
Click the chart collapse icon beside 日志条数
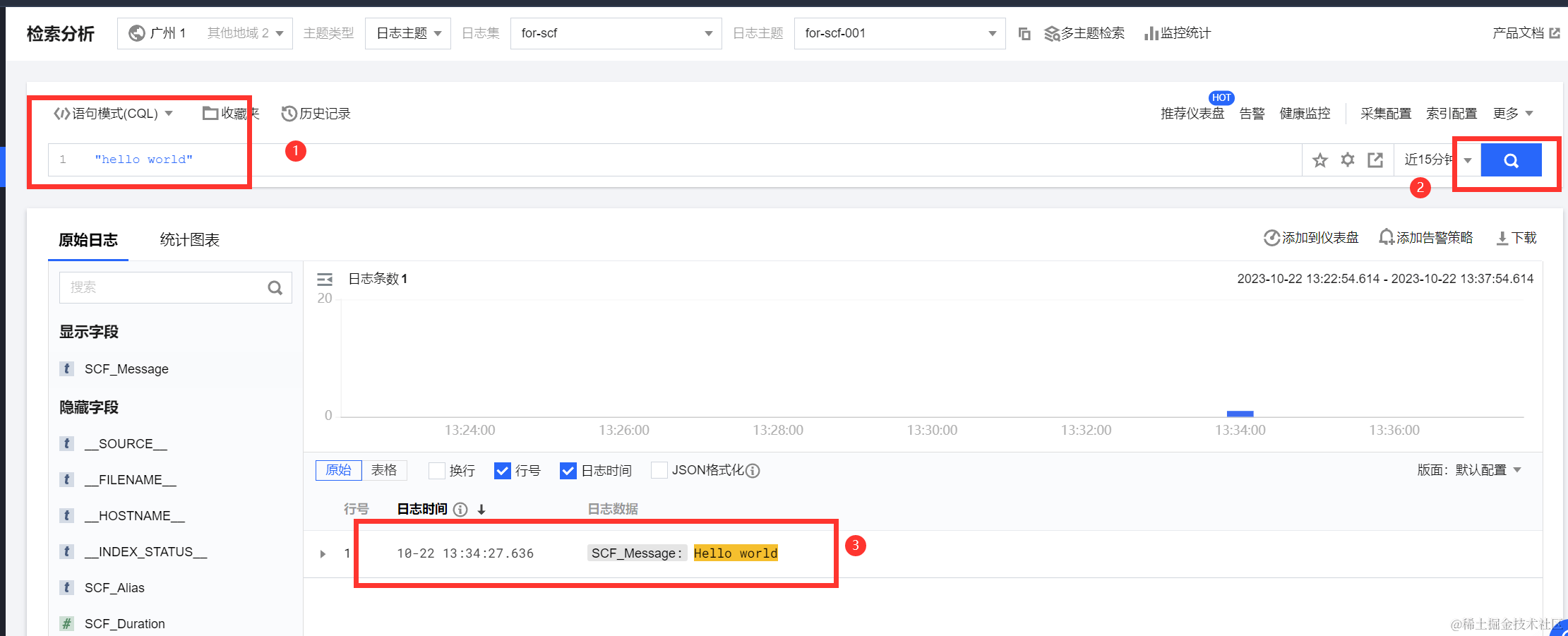(325, 280)
